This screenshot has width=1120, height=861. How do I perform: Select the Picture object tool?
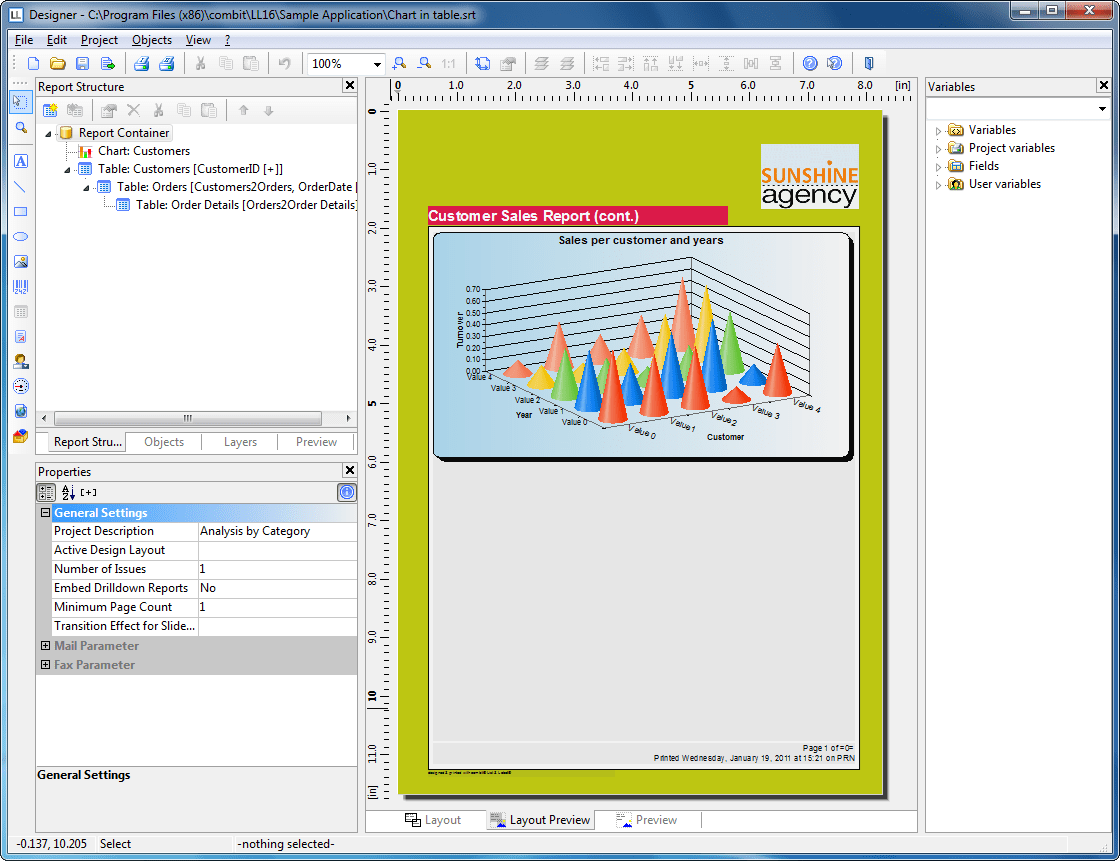20,262
